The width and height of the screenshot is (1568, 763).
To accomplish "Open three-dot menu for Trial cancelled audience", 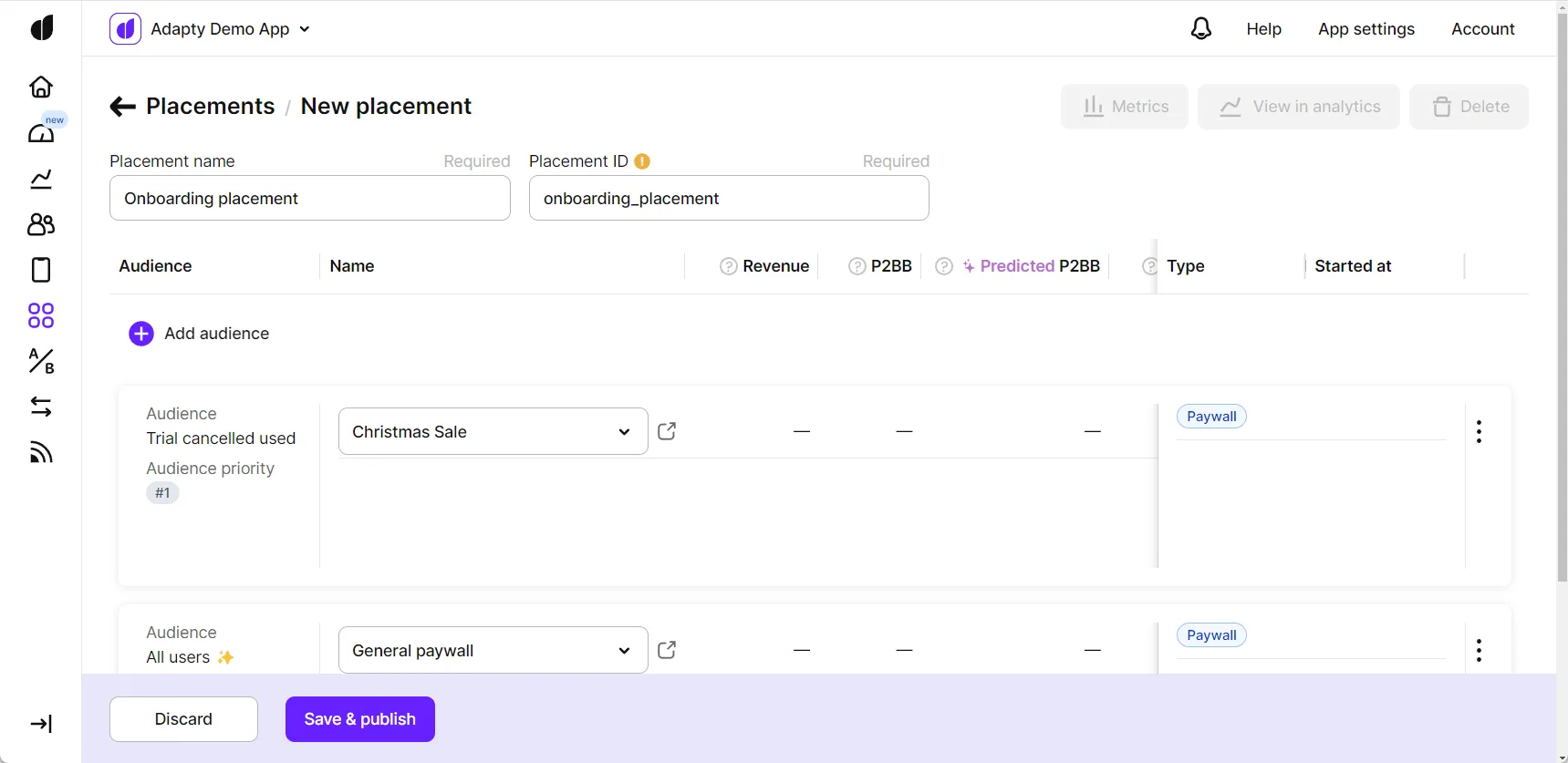I will 1479,431.
